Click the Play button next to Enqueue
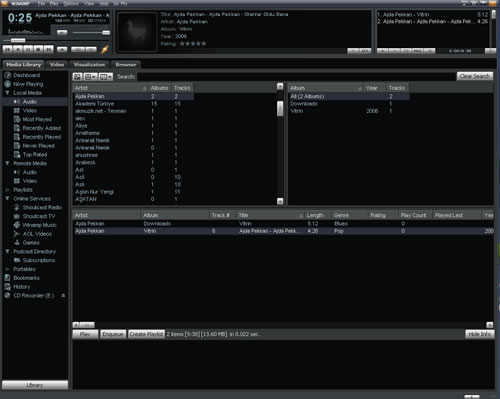 85,334
